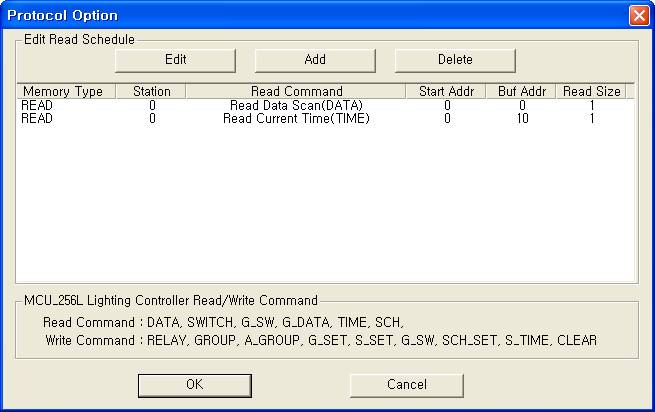655x412 pixels.
Task: Click the Station column header
Action: (152, 91)
